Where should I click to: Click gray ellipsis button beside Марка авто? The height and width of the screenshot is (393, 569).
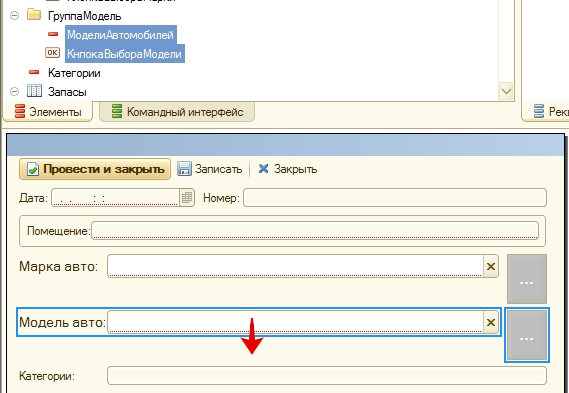[527, 279]
